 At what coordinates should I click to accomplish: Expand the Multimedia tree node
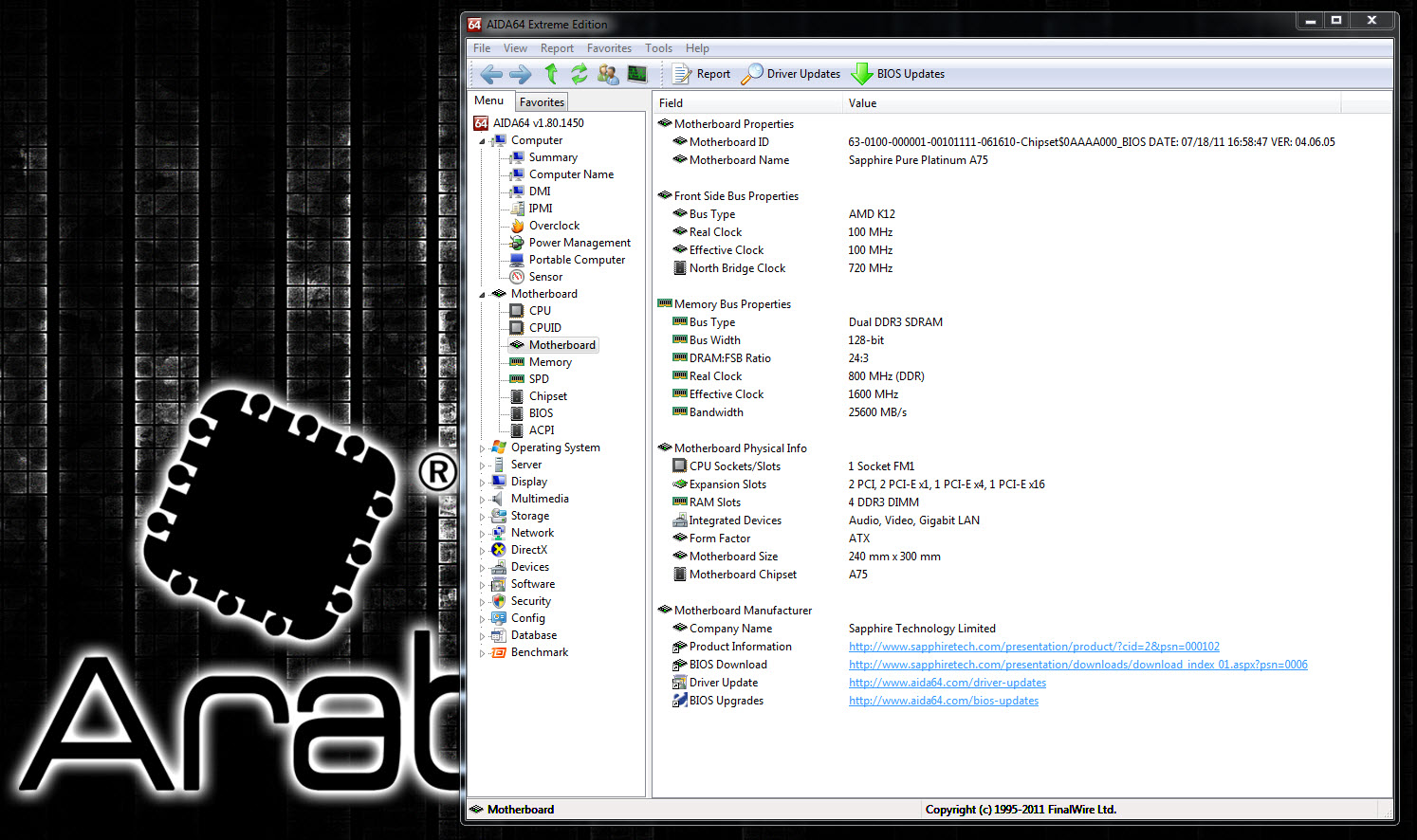coord(482,500)
